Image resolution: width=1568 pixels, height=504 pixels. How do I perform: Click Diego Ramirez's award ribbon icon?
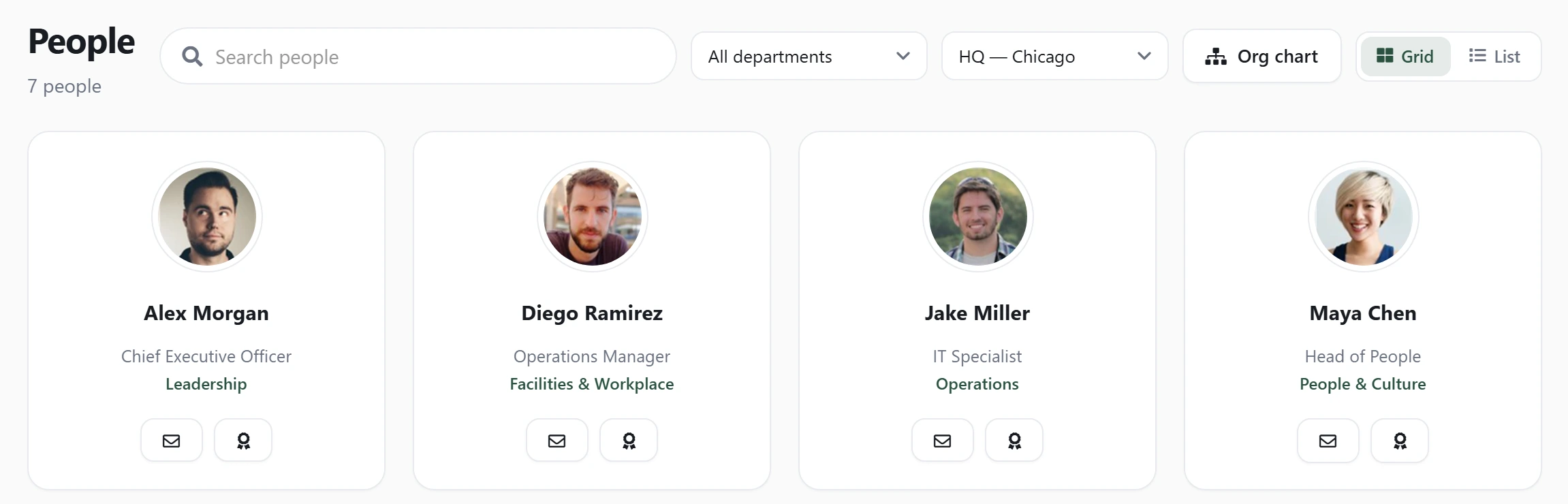[629, 441]
